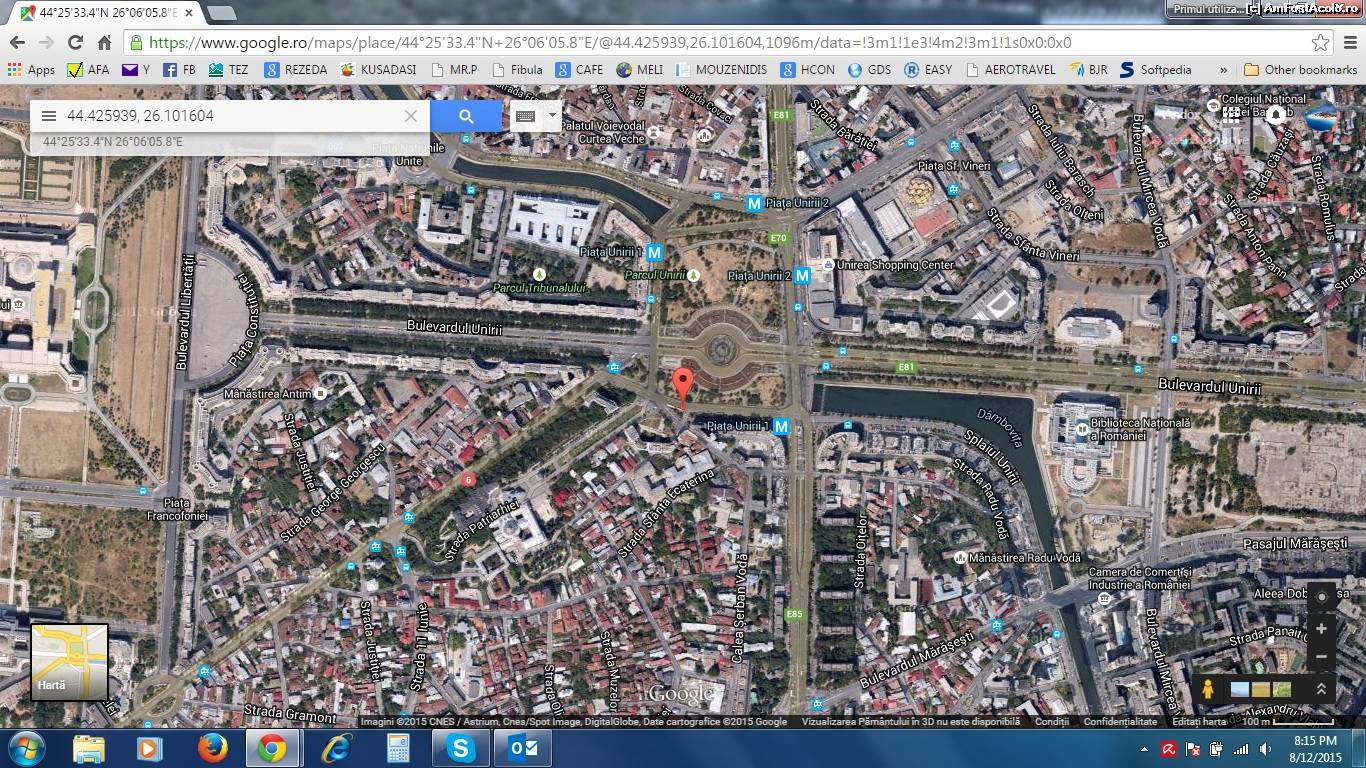
Task: Open the Other bookmarks folder
Action: tap(1300, 70)
